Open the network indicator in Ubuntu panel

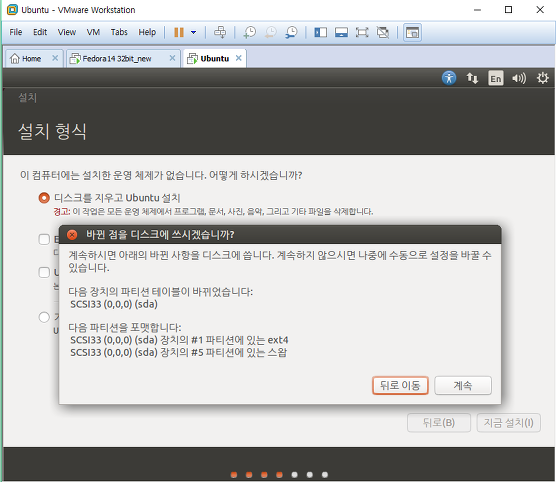(x=472, y=78)
